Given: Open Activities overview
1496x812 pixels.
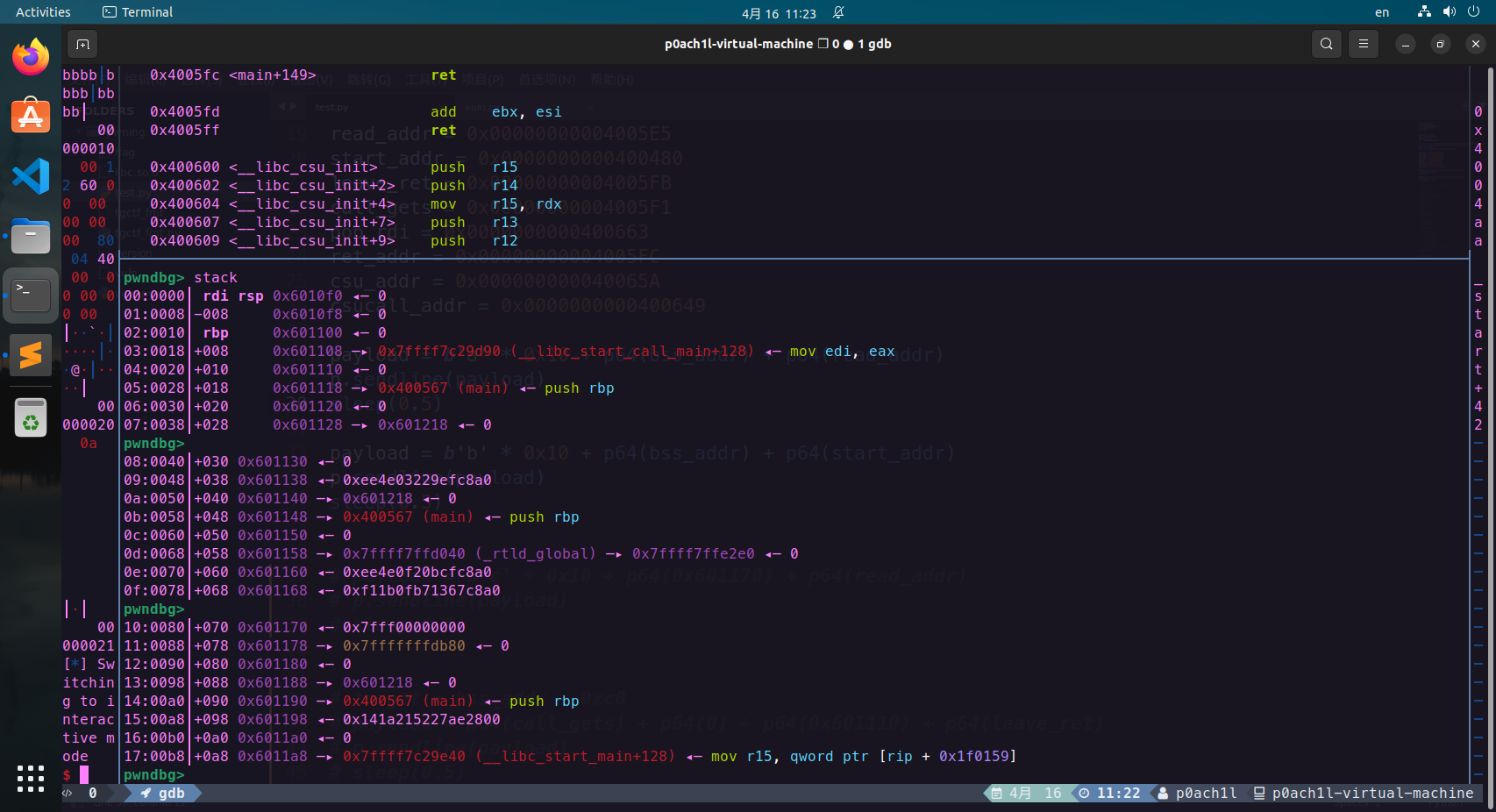Looking at the screenshot, I should 43,12.
